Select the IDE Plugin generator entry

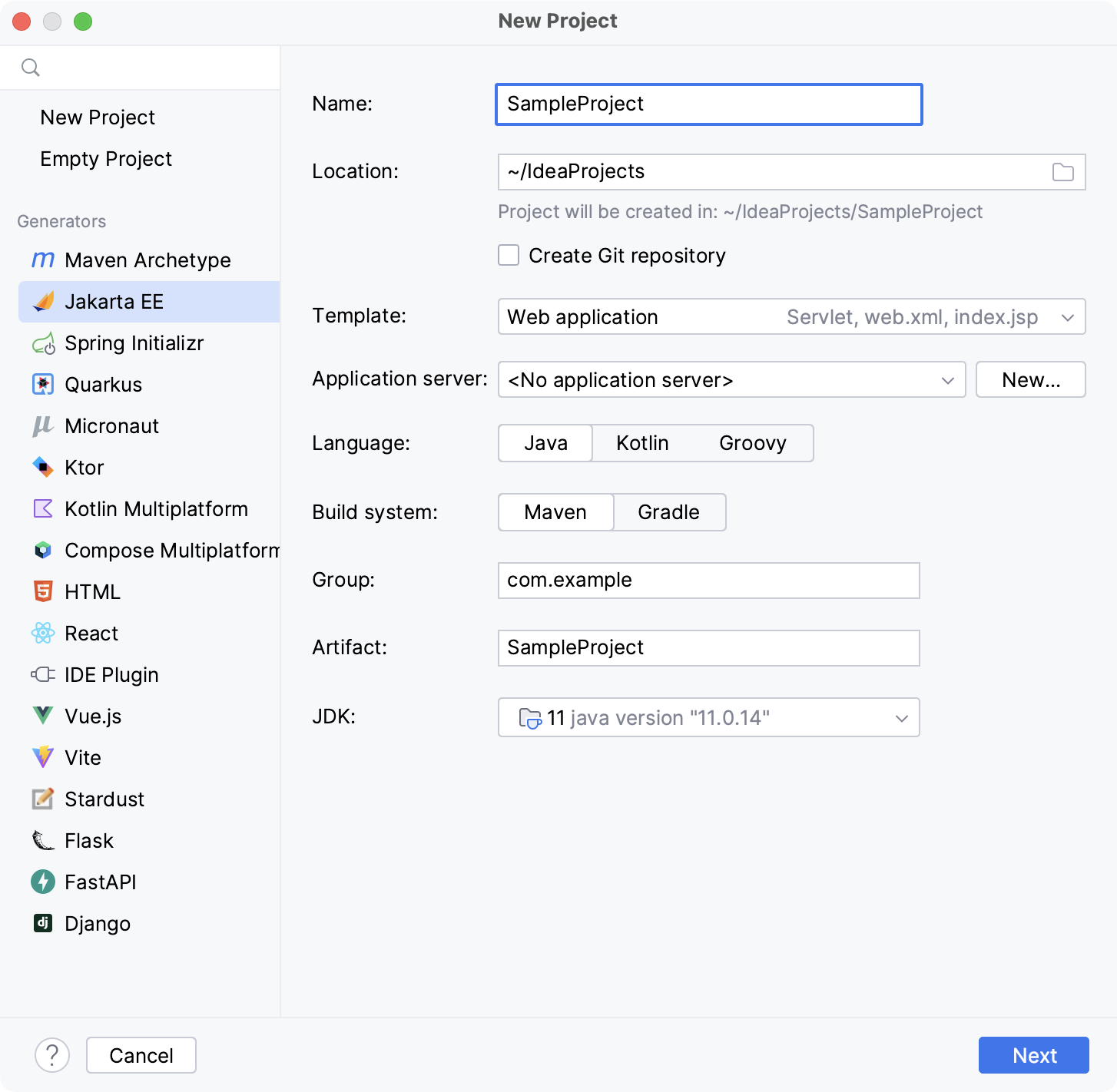coord(149,674)
